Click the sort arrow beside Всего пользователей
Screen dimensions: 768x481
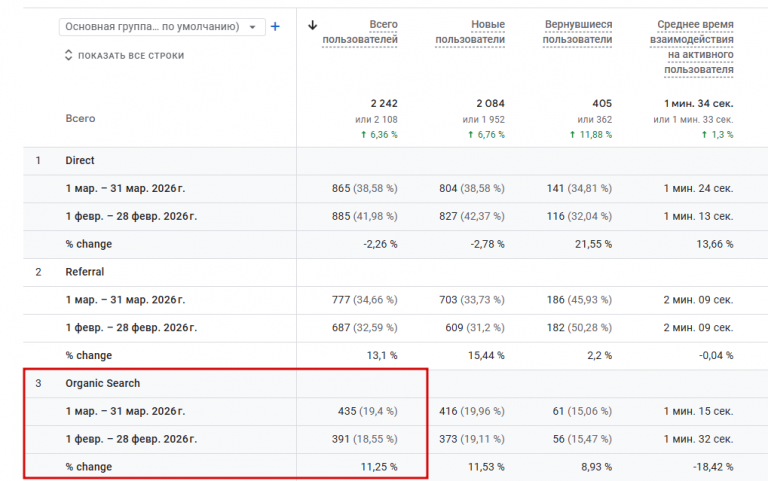(x=313, y=26)
